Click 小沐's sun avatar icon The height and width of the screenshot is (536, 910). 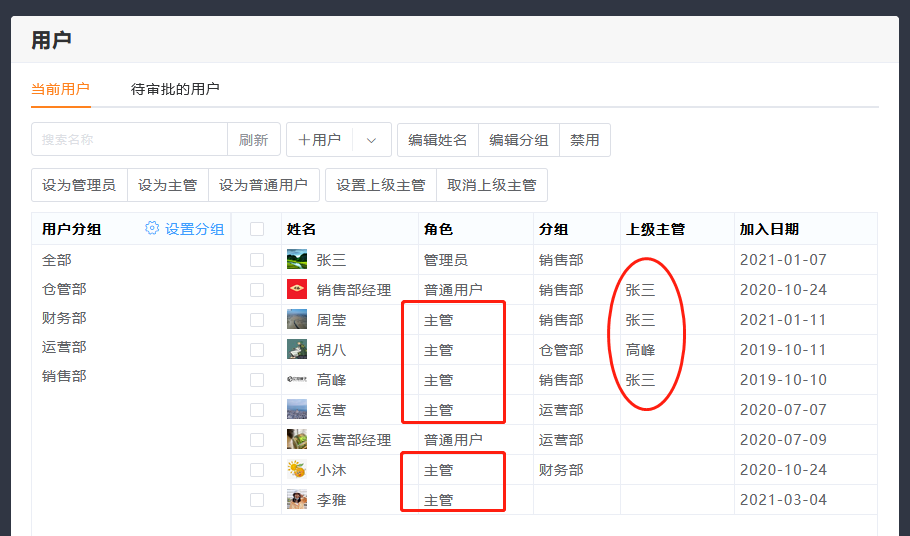pos(297,470)
